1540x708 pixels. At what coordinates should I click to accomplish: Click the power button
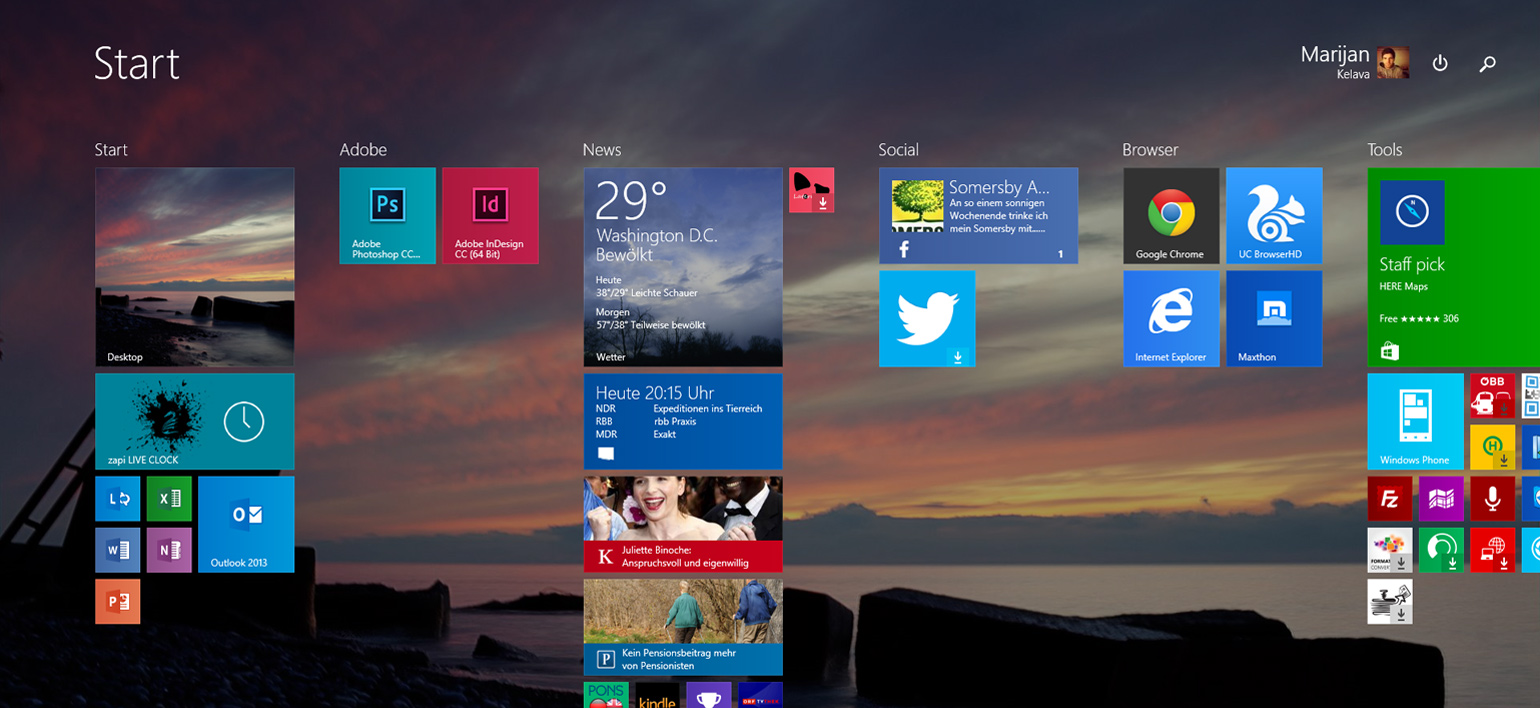tap(1440, 63)
